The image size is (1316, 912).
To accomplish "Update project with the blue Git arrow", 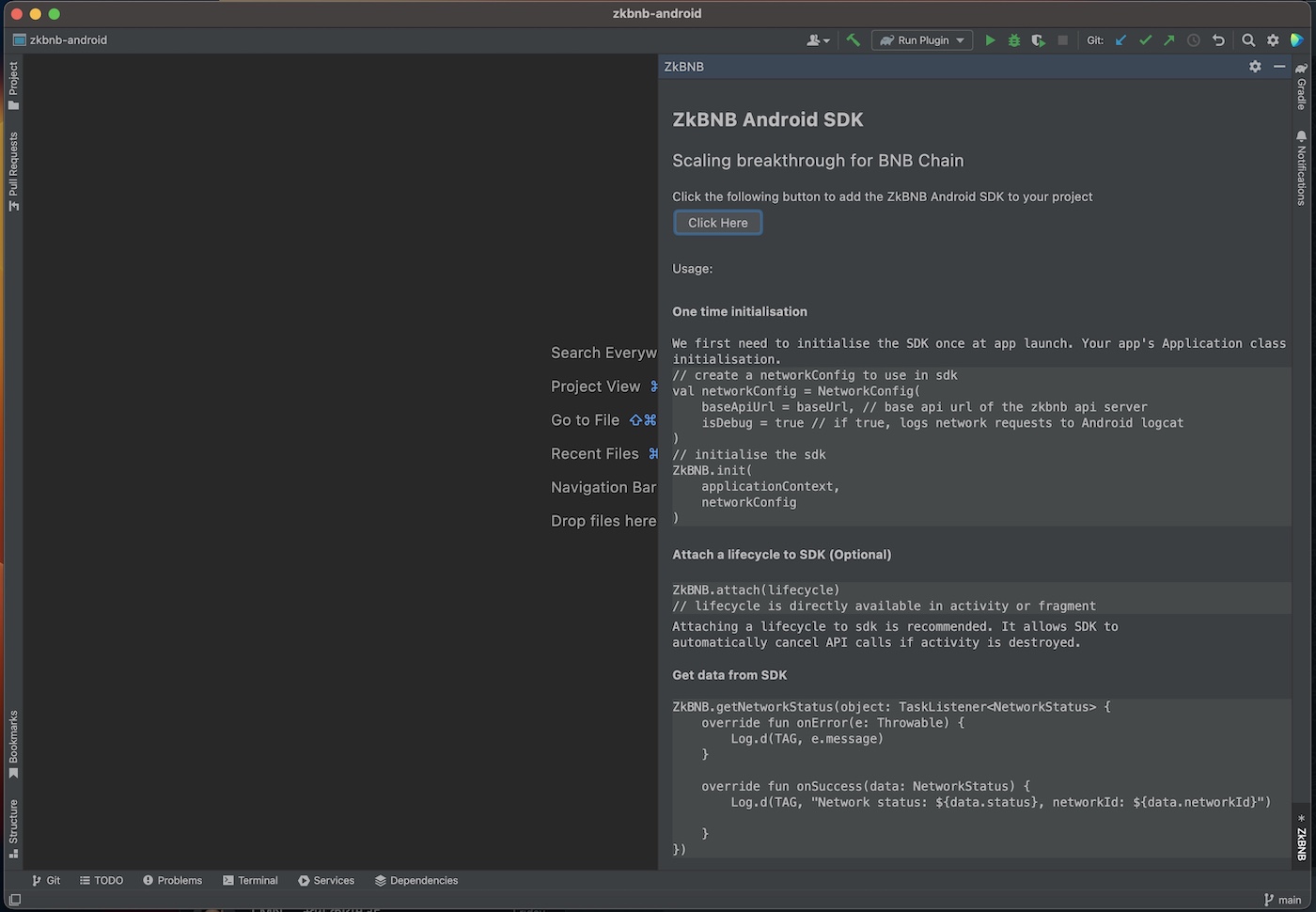I will (x=1120, y=39).
